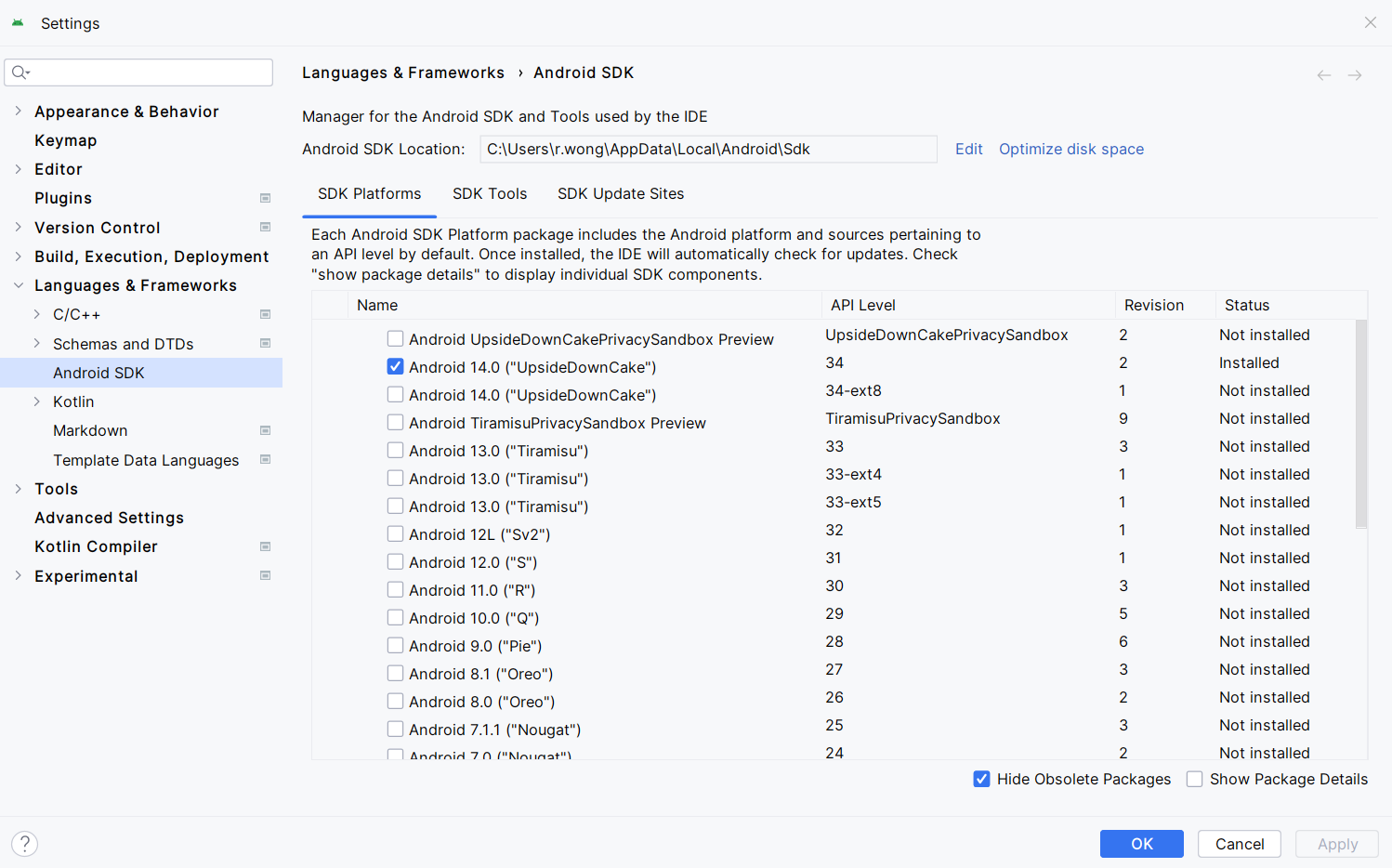This screenshot has width=1392, height=868.
Task: Expand the Experimental section
Action: (18, 575)
